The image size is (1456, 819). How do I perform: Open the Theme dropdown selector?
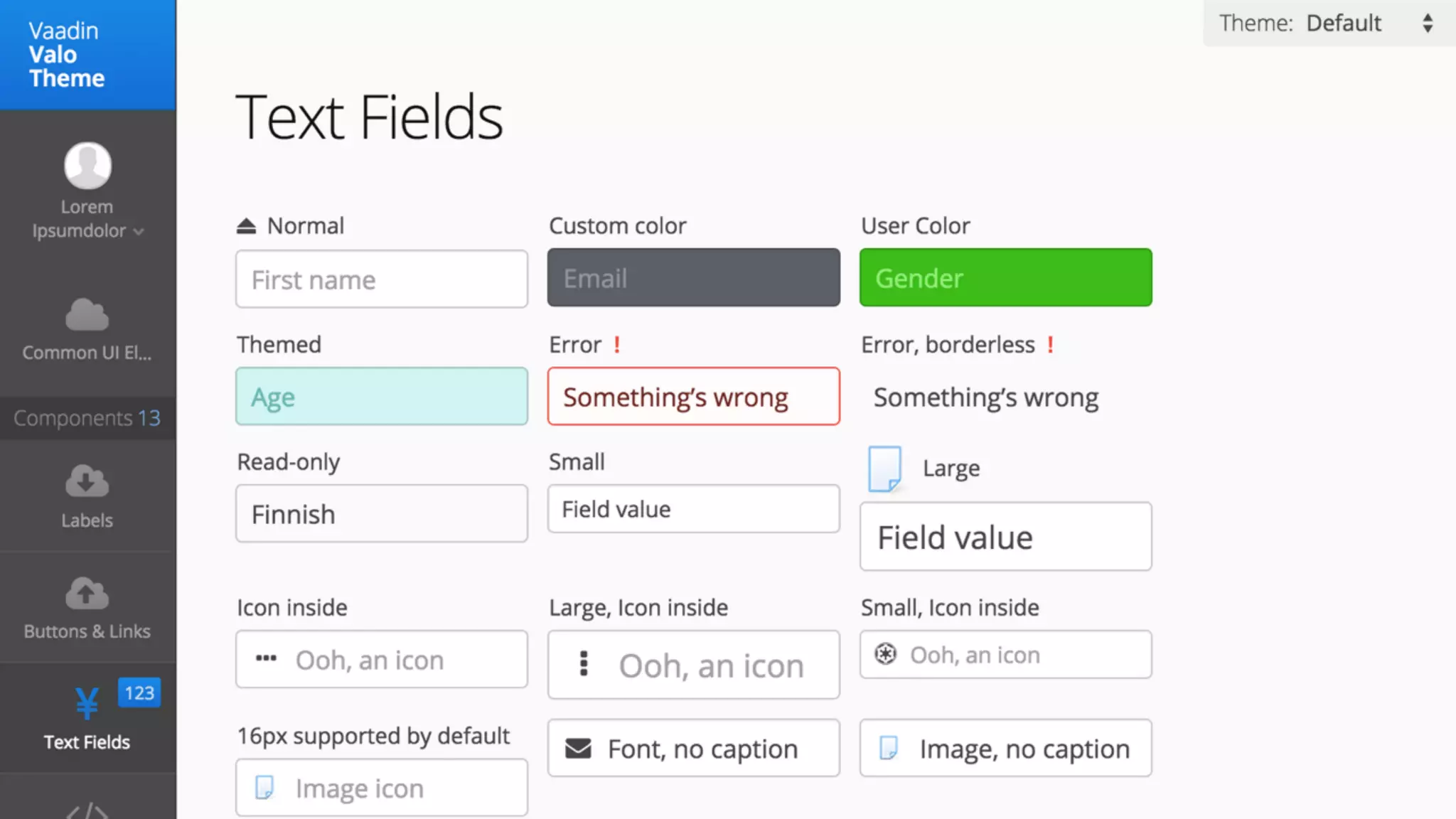[x=1344, y=23]
